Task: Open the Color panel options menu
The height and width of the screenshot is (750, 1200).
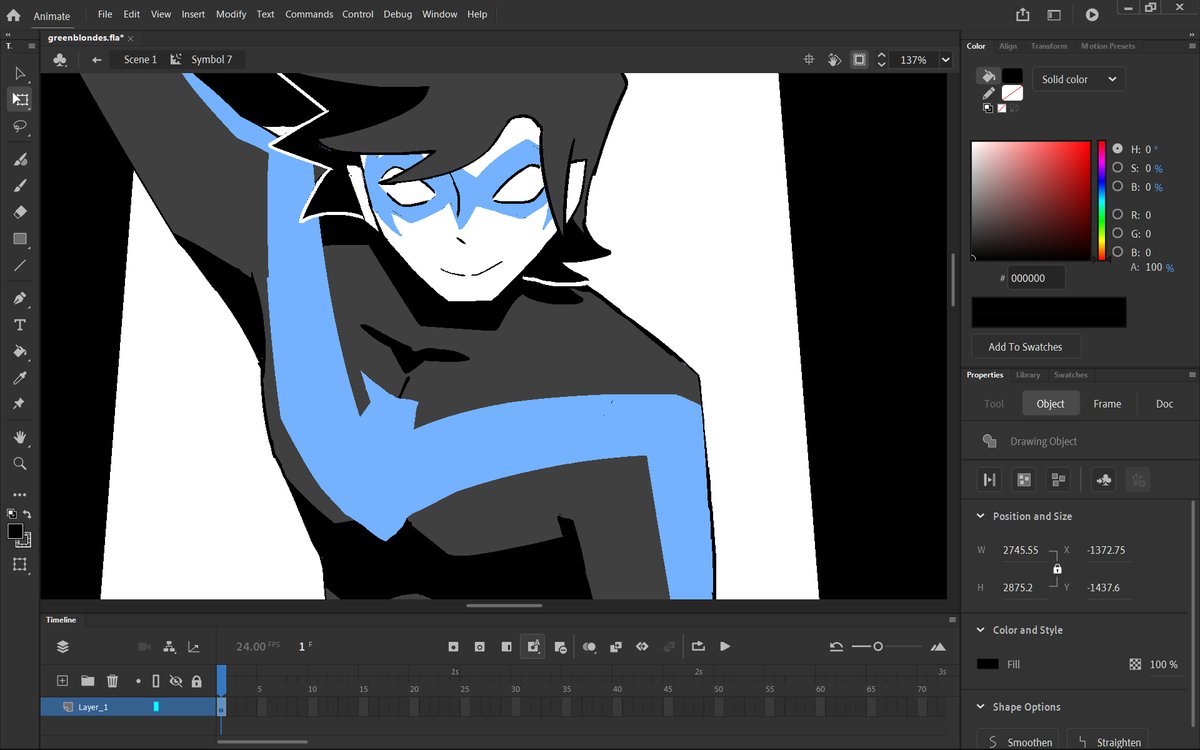Action: point(1192,46)
